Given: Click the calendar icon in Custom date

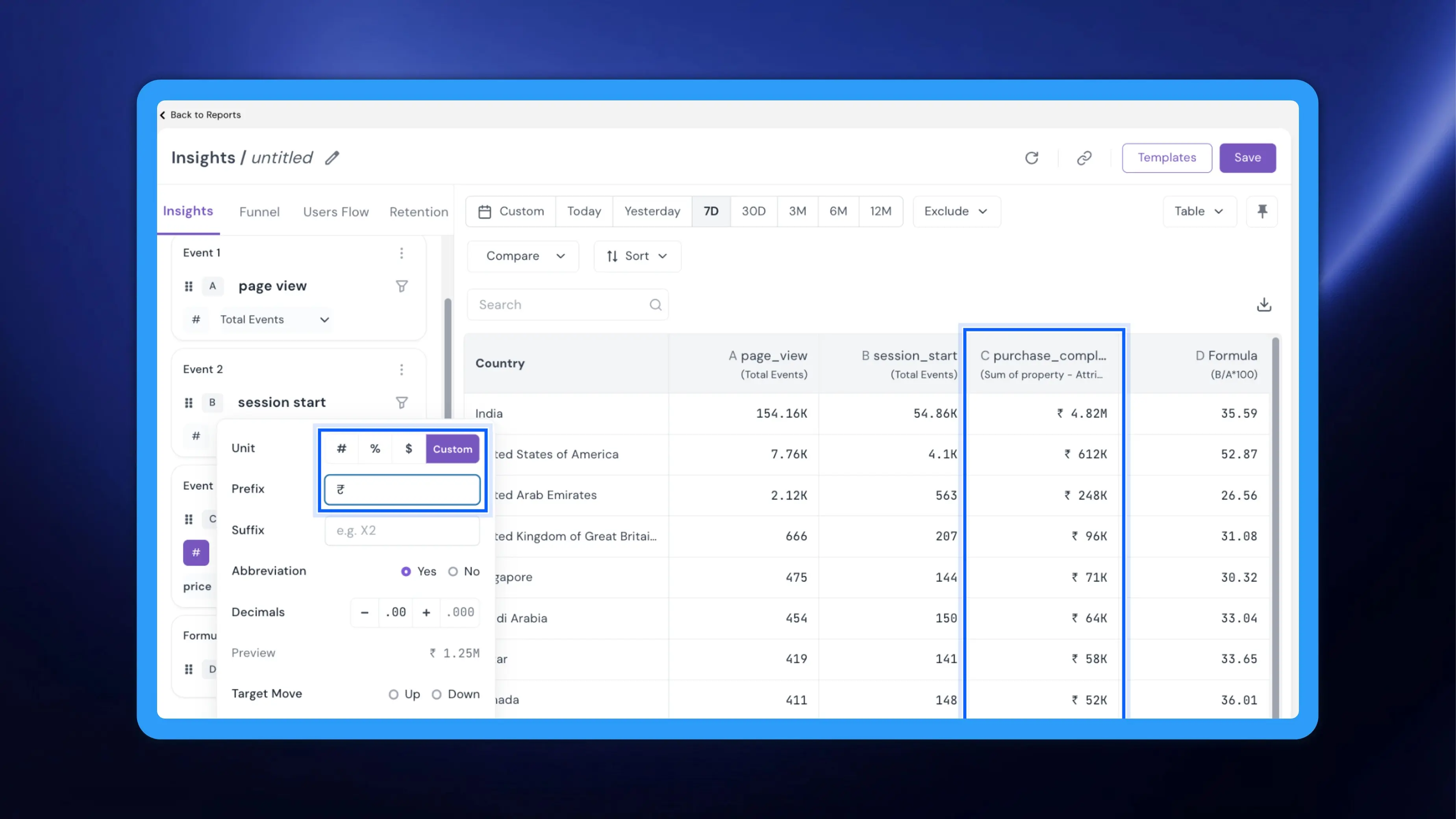Looking at the screenshot, I should click(484, 211).
